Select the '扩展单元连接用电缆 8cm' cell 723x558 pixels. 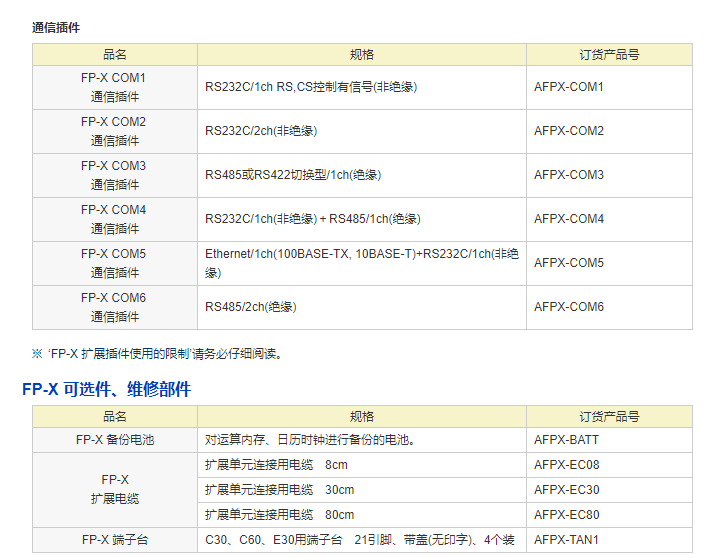362,465
